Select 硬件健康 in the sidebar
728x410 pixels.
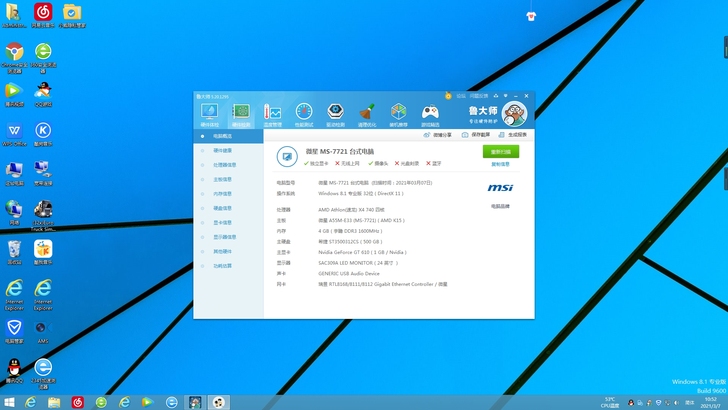(x=228, y=150)
